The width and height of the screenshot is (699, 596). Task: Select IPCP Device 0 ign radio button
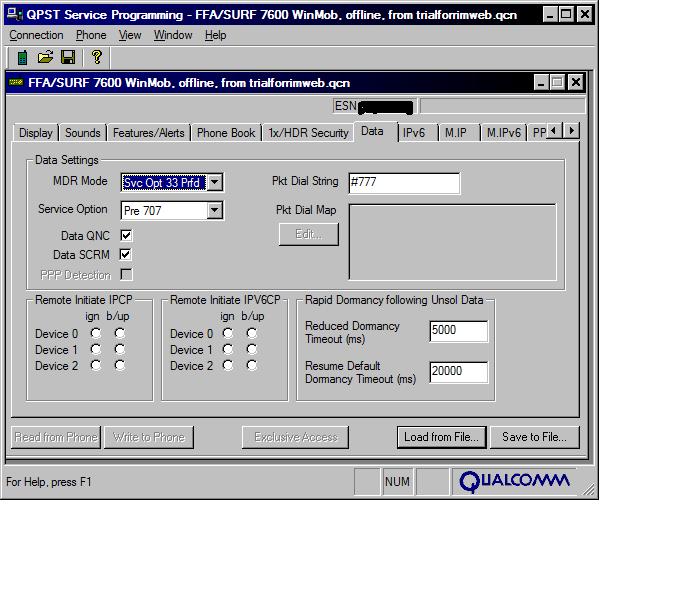96,333
